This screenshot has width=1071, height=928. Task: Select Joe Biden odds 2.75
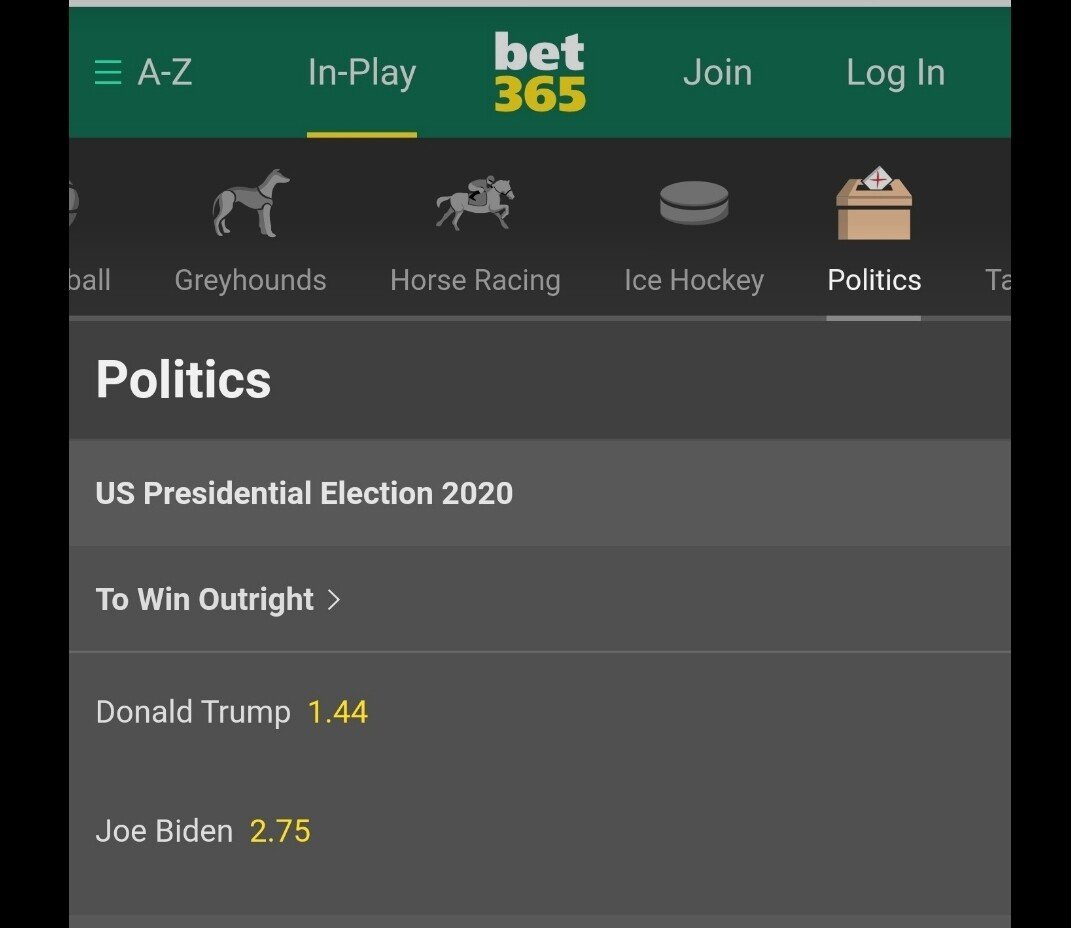tap(280, 831)
